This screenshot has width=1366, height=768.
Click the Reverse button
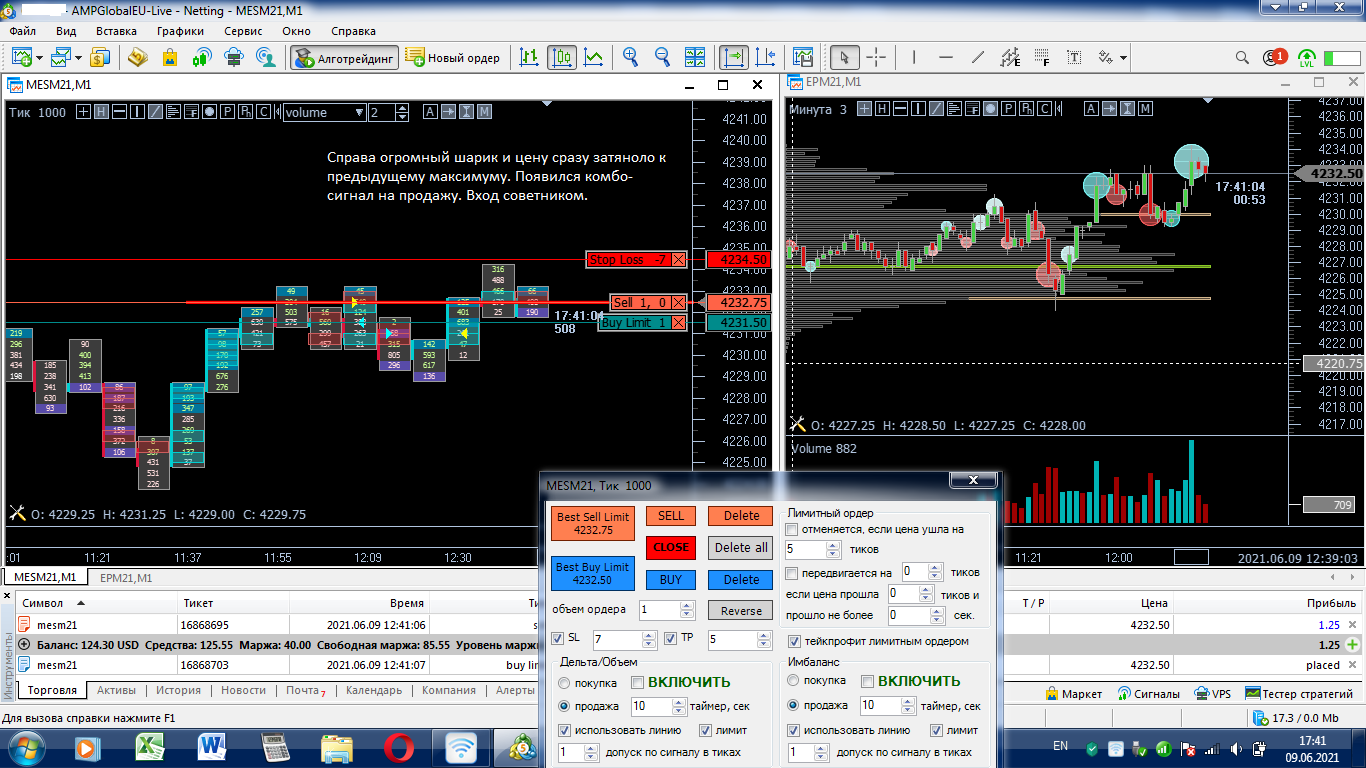pyautogui.click(x=741, y=610)
